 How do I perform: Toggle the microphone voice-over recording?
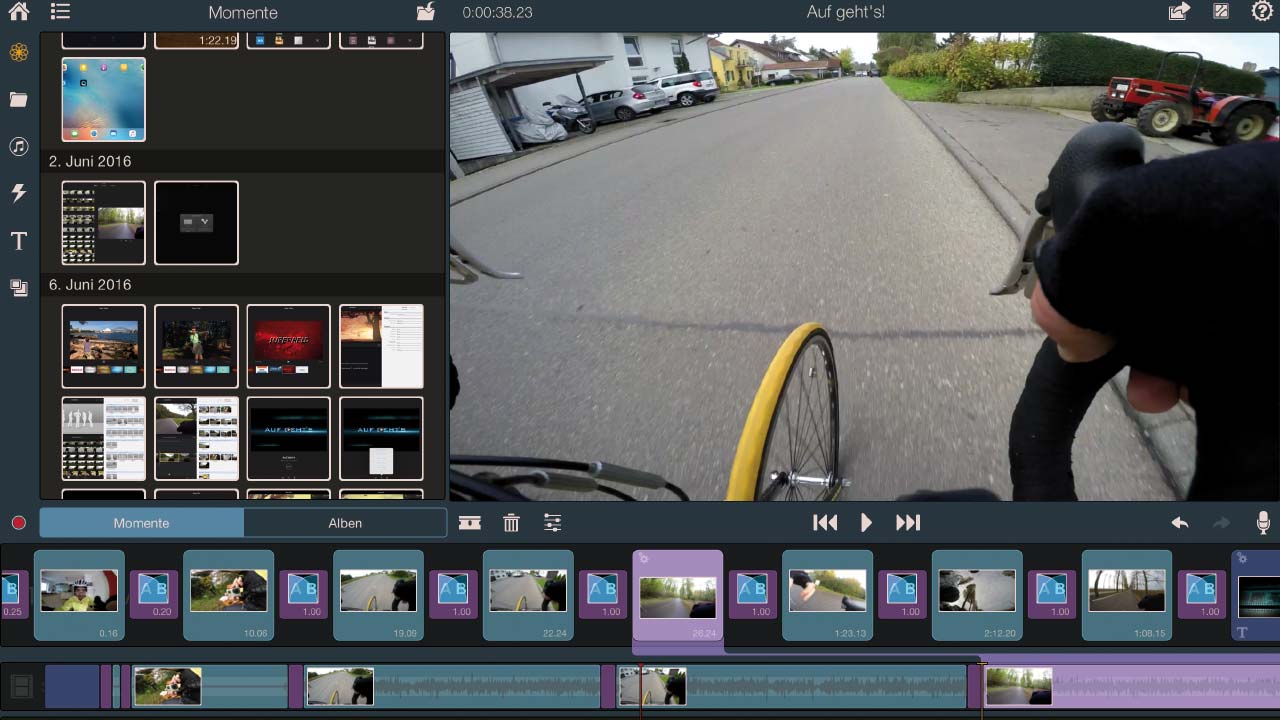tap(1263, 523)
